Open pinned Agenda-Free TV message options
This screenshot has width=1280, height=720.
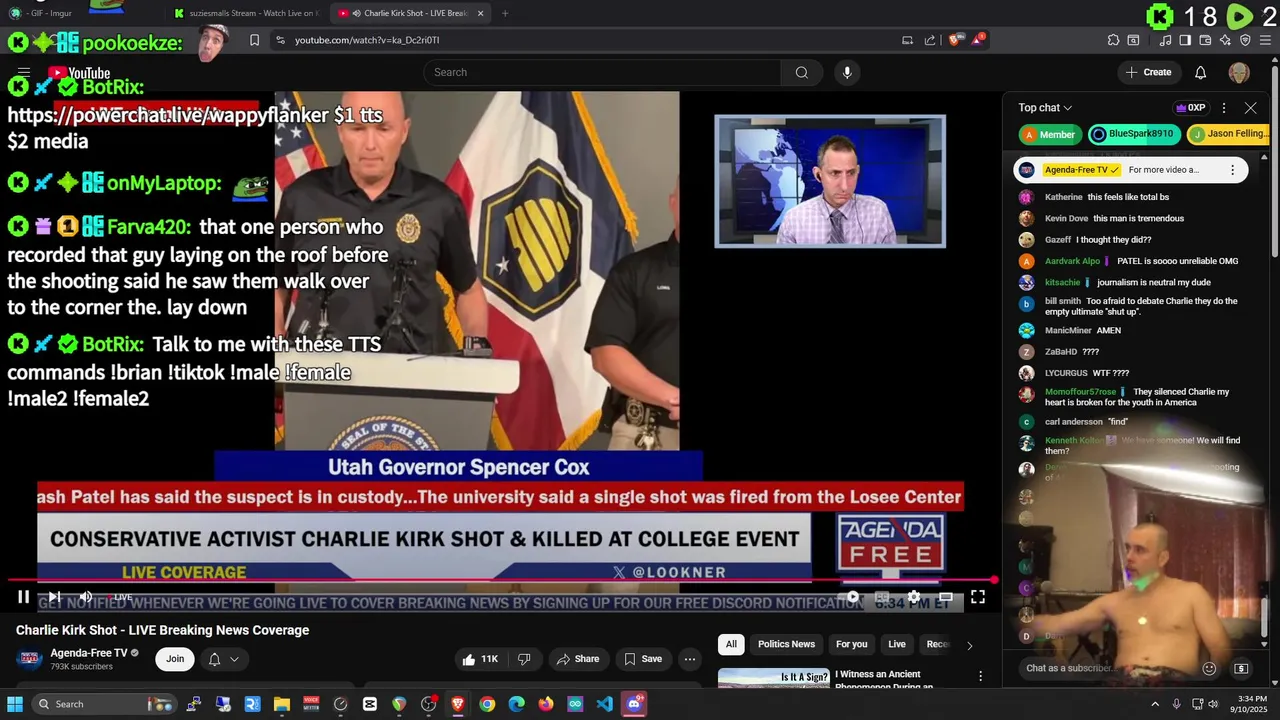pos(1232,170)
